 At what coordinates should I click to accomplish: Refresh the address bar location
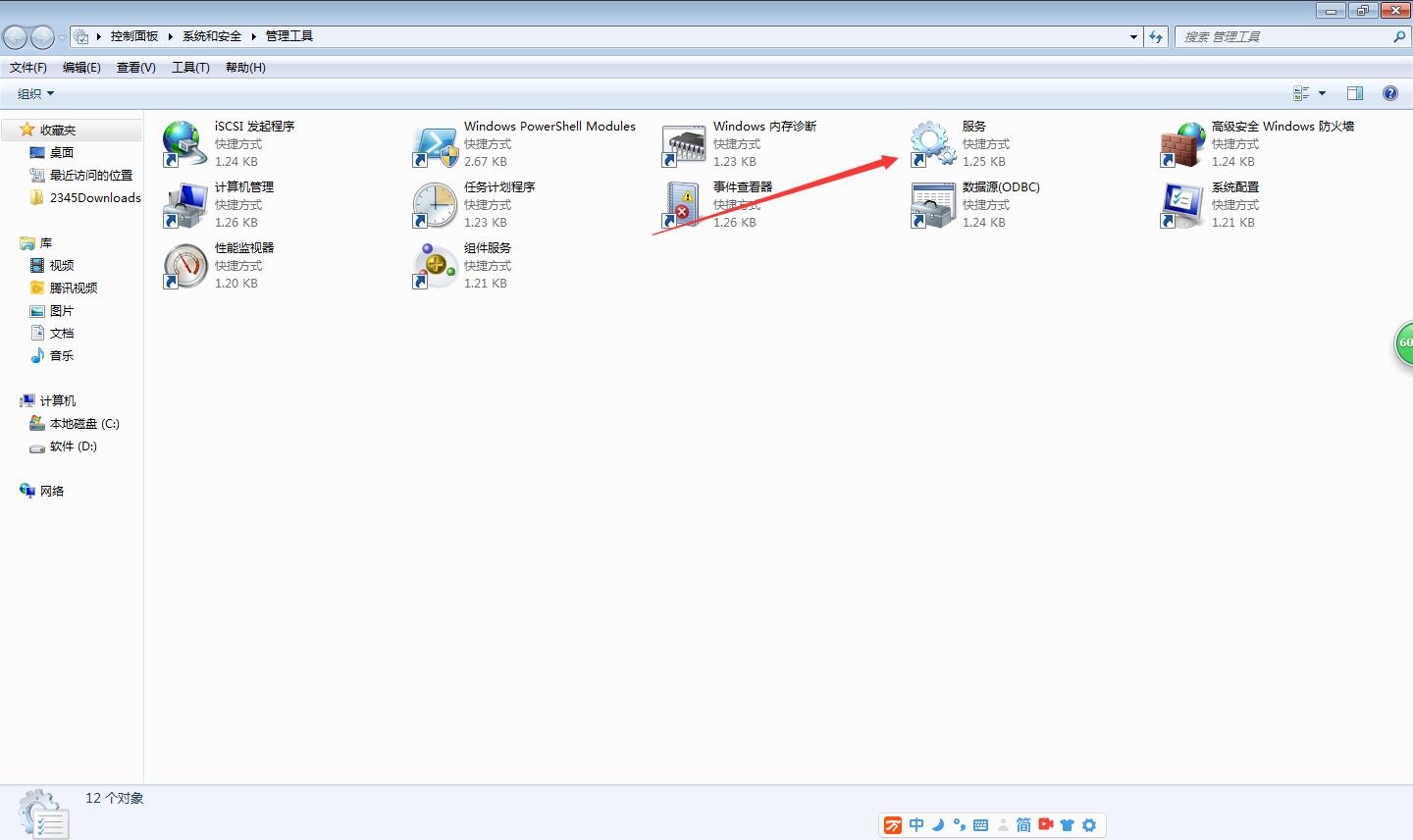(x=1157, y=36)
